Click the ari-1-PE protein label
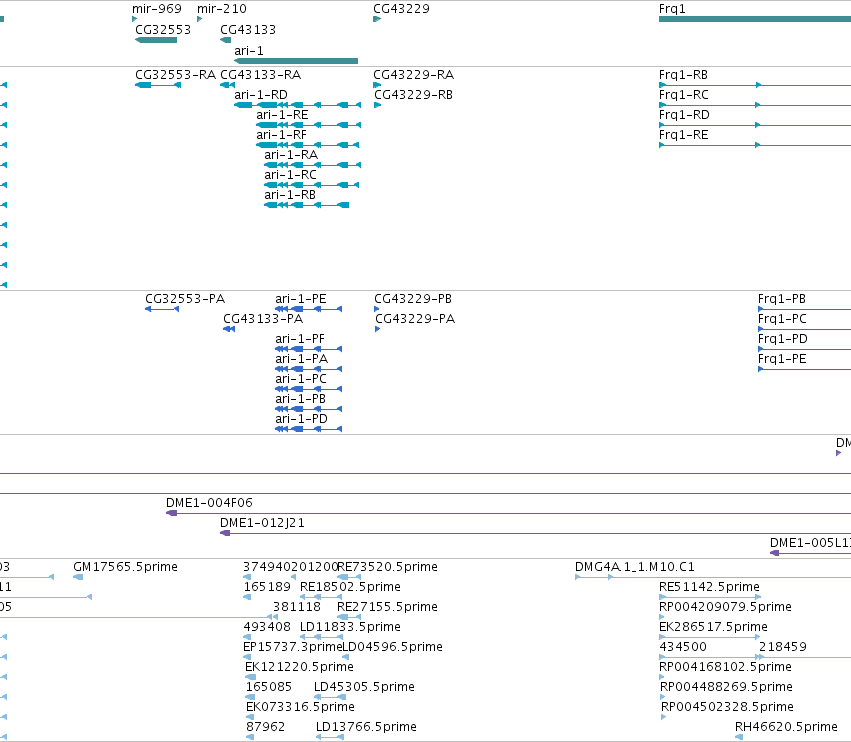Screen dimensions: 851x742 pyautogui.click(x=301, y=299)
